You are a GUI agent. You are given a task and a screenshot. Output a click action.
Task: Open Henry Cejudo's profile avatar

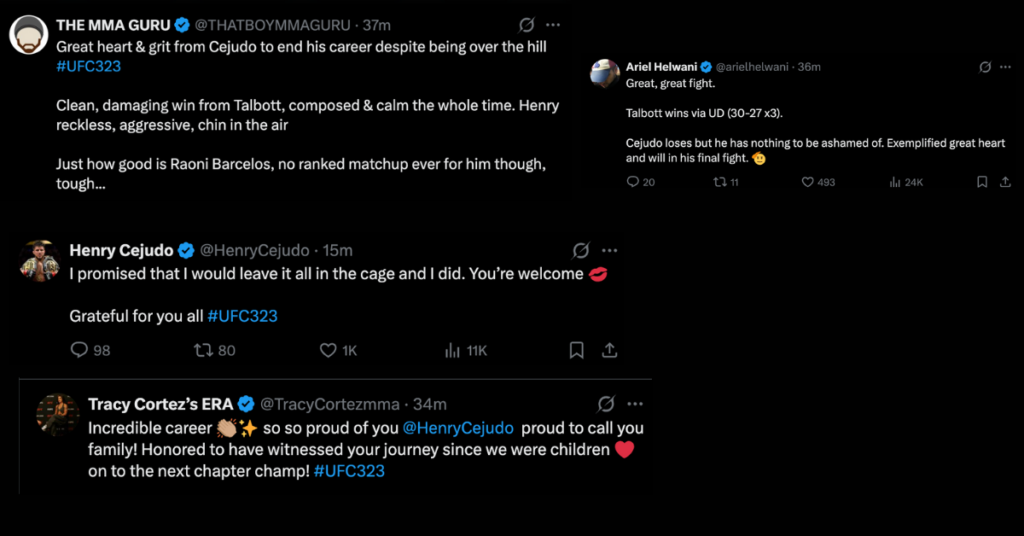click(40, 260)
